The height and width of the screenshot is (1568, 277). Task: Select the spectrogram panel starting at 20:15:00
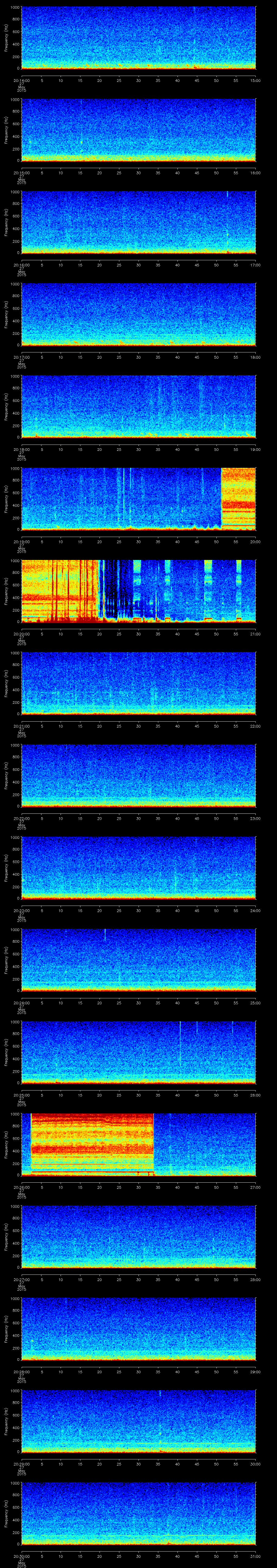click(x=138, y=130)
